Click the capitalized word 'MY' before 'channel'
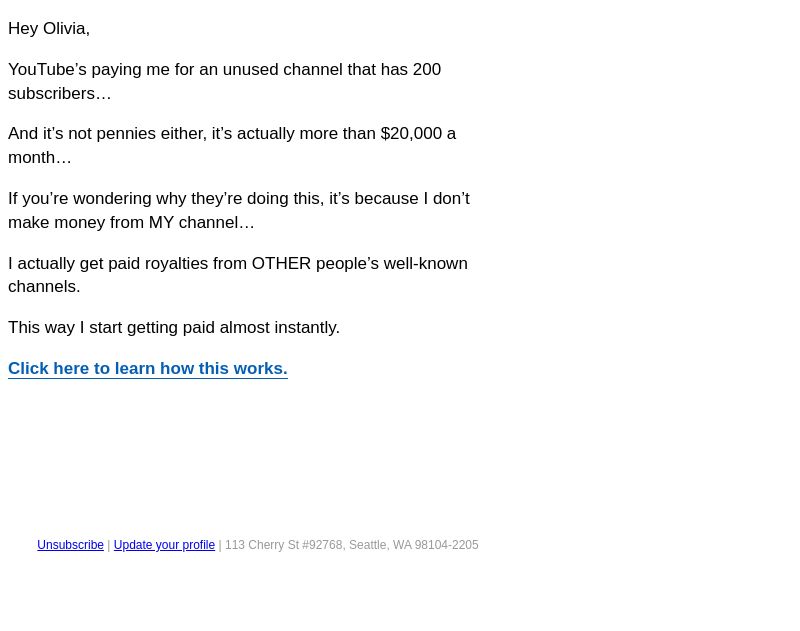This screenshot has height=631, width=800. [161, 222]
